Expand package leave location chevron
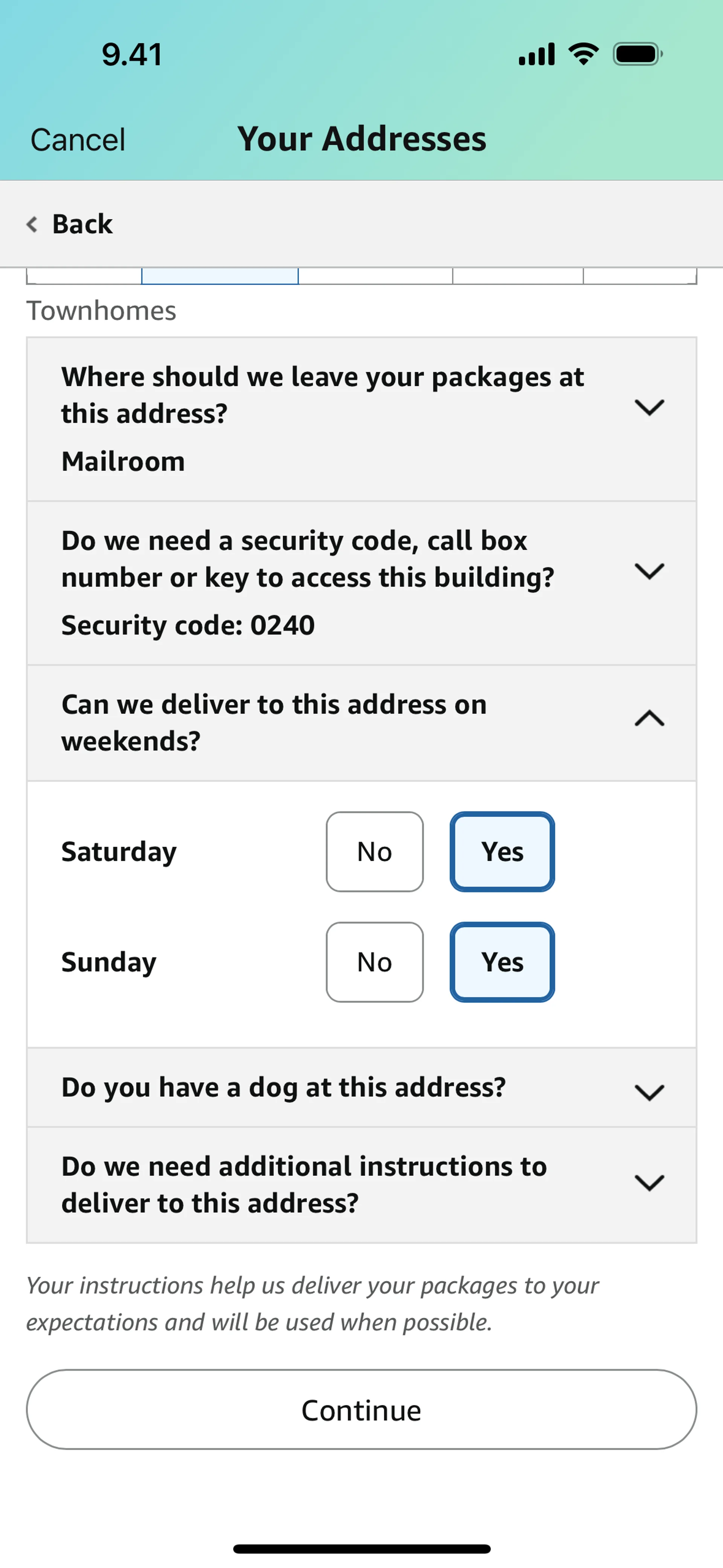This screenshot has height=1568, width=723. click(x=649, y=407)
